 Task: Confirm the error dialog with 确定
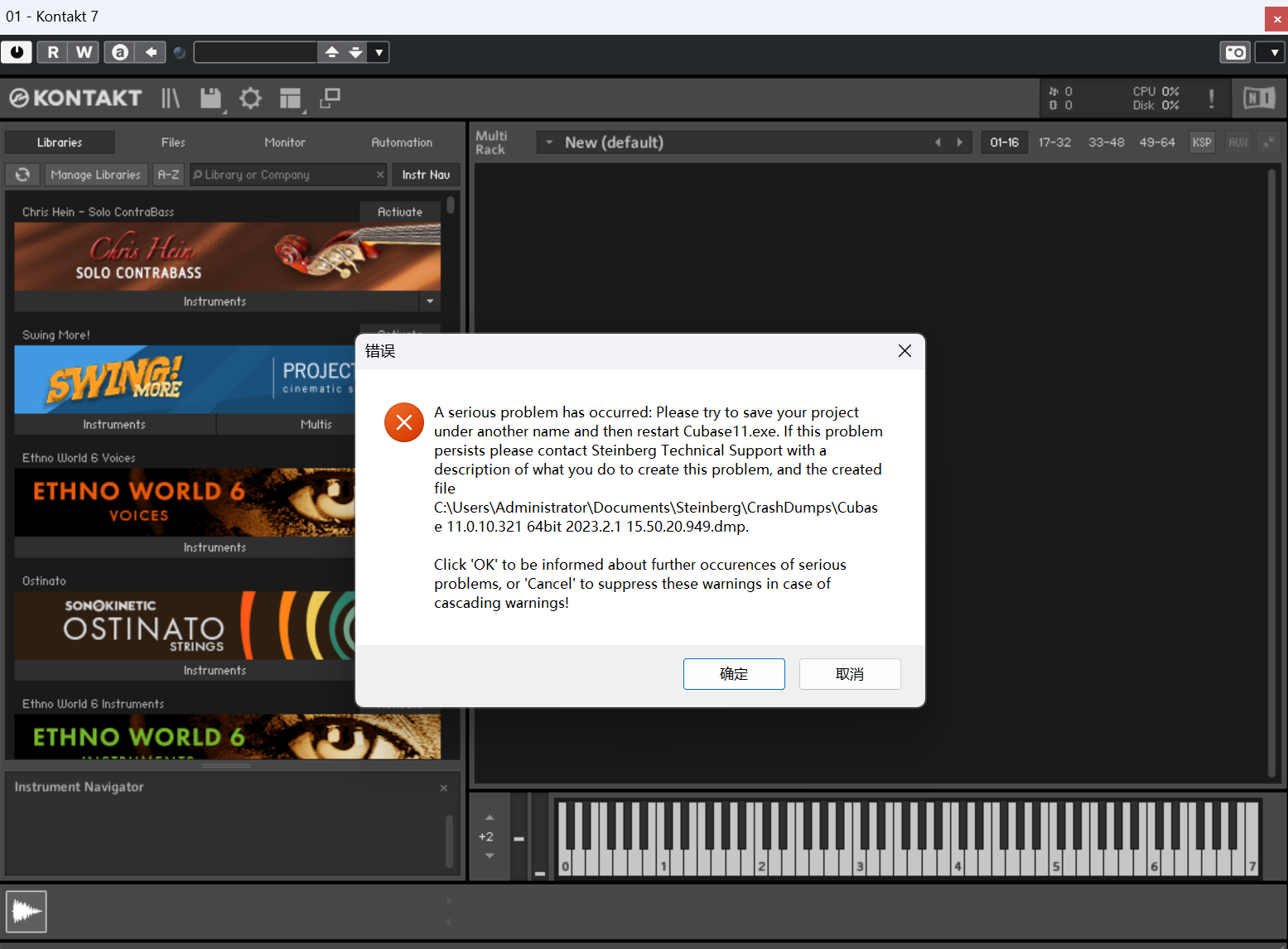click(734, 673)
